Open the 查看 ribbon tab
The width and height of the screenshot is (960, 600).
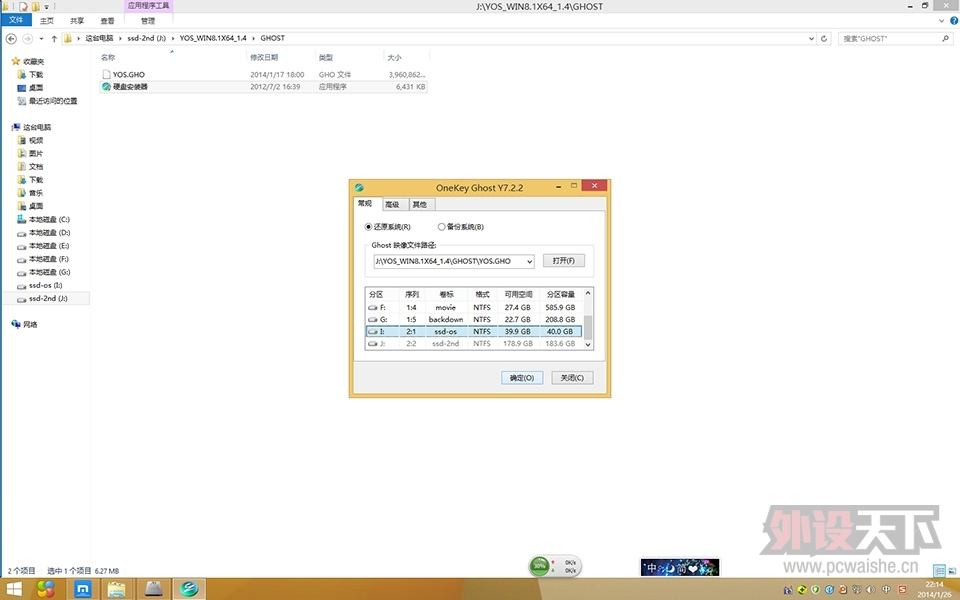(107, 21)
